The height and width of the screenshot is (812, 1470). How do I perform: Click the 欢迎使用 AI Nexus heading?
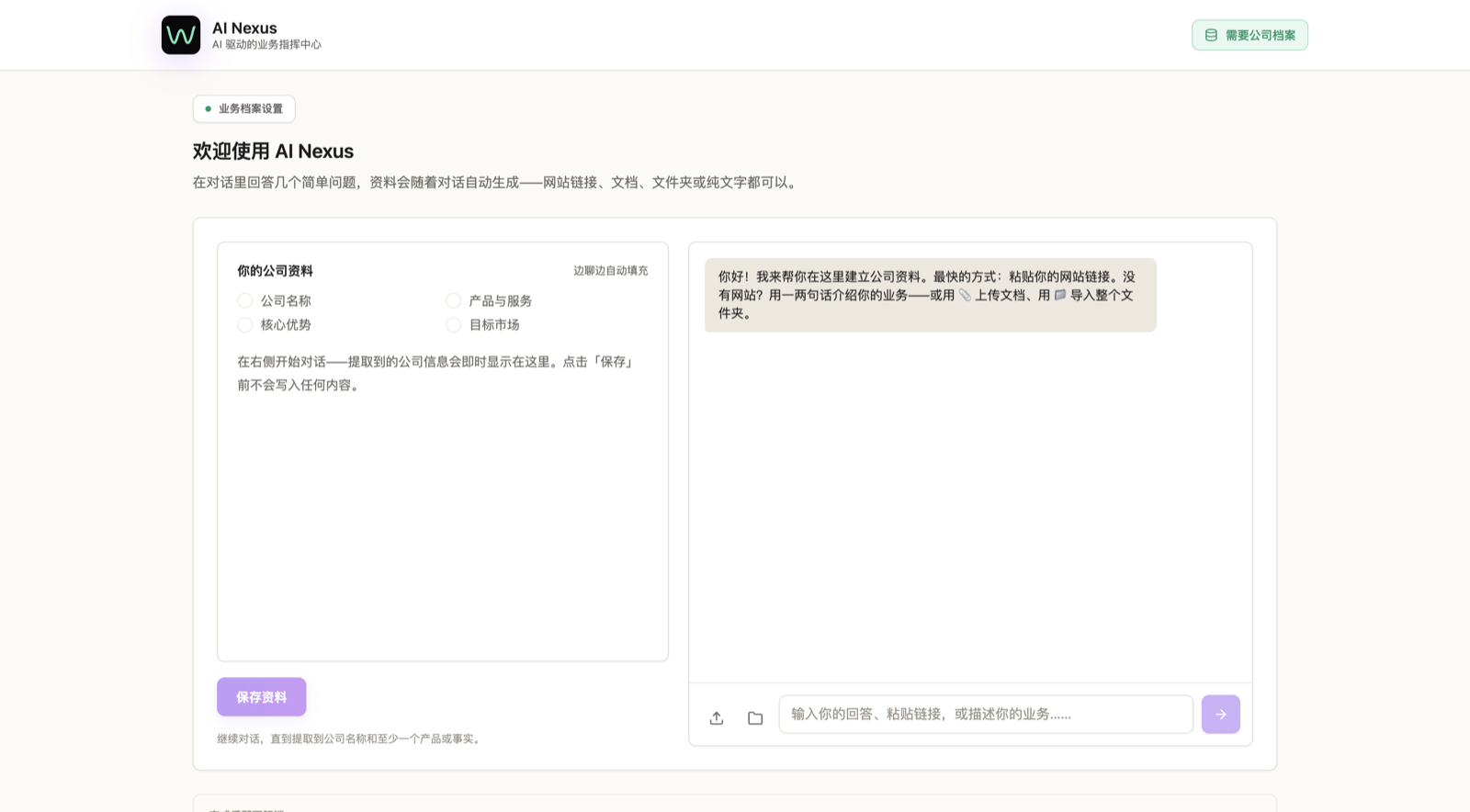[x=273, y=152]
